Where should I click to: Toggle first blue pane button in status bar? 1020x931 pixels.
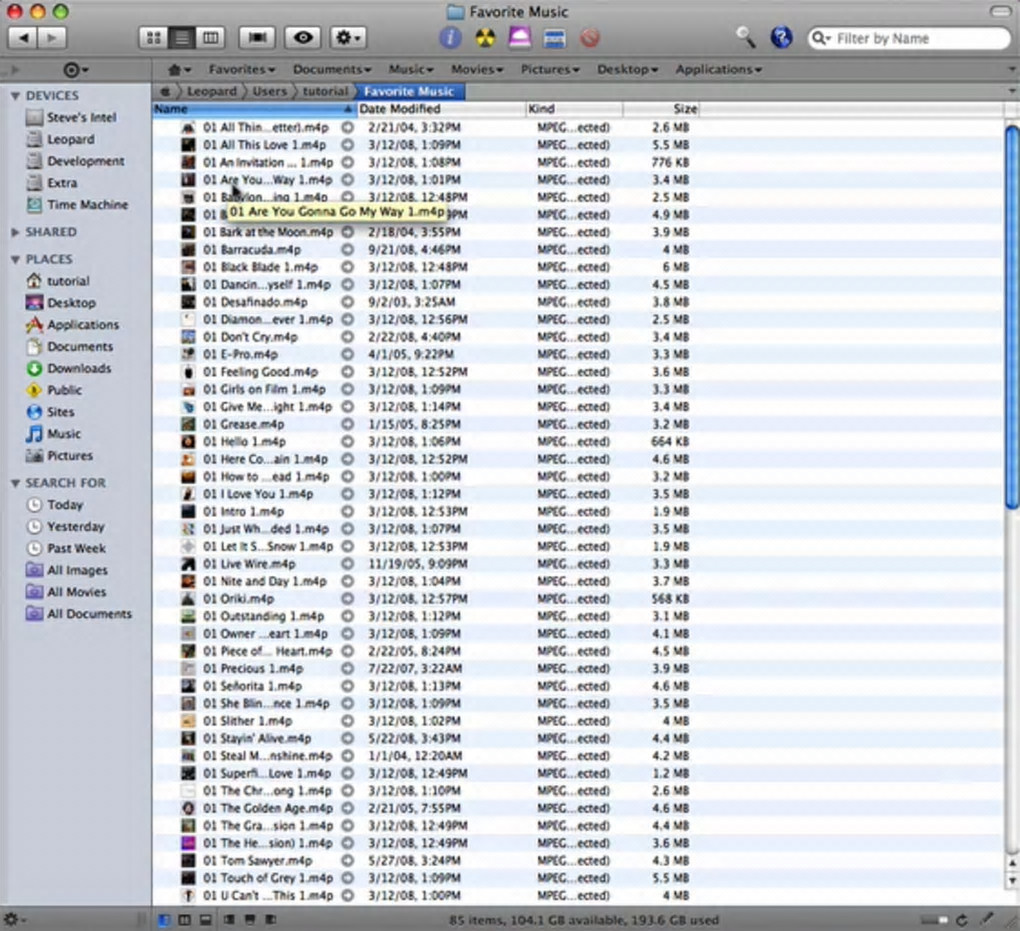(164, 920)
